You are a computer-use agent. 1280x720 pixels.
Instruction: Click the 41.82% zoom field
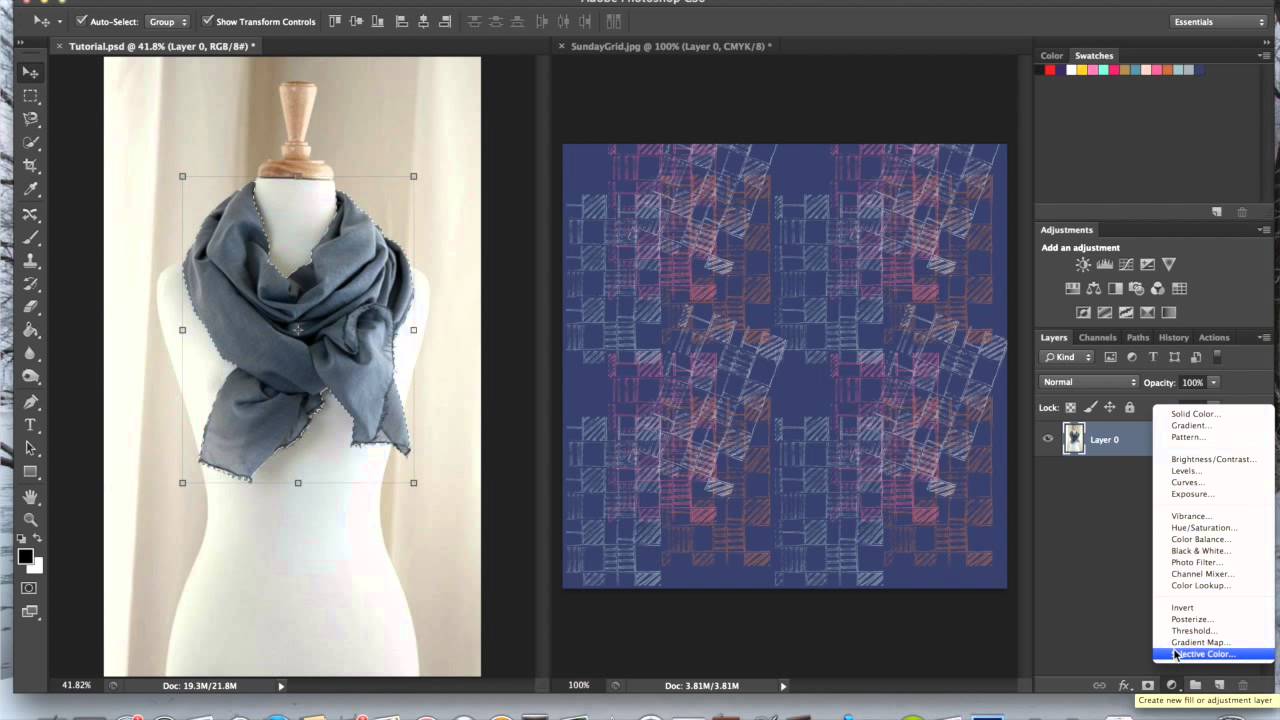(x=76, y=686)
